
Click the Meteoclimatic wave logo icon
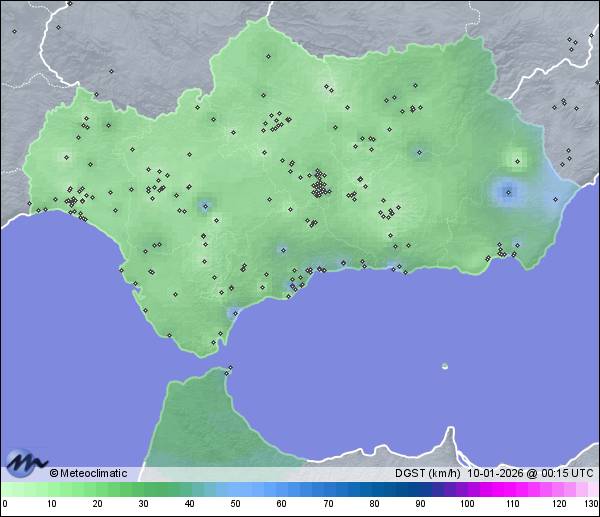point(24,463)
